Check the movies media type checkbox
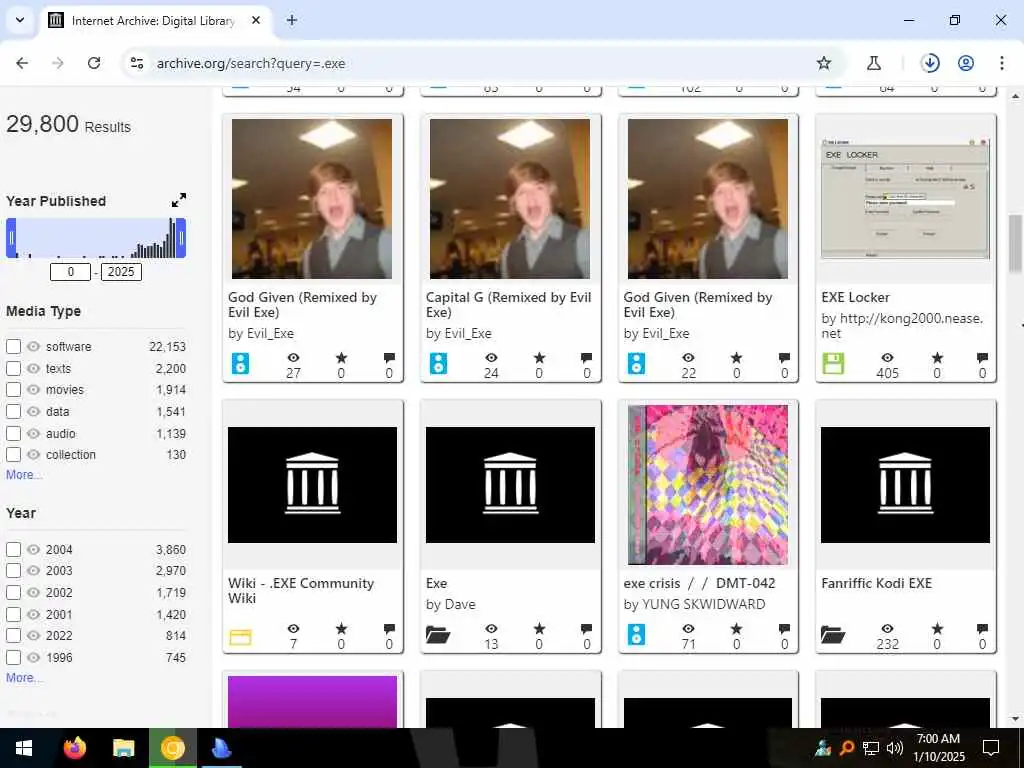 coord(13,390)
